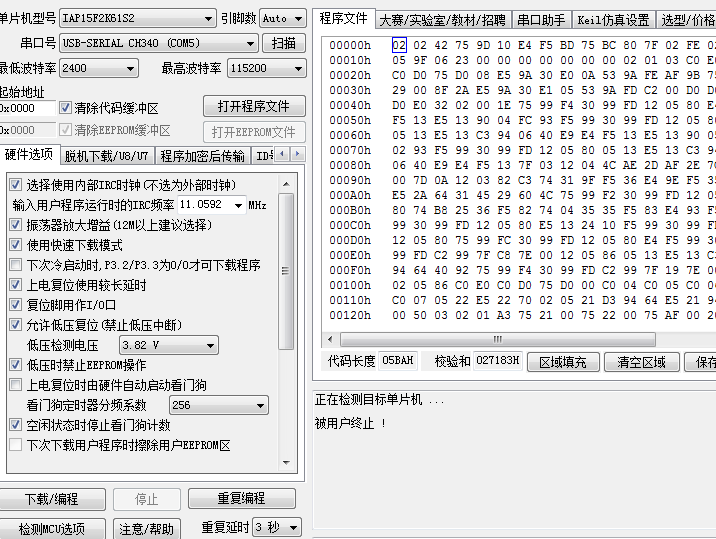Toggle 清除代码缓冲区 checkbox
The height and width of the screenshot is (539, 716).
tap(65, 108)
